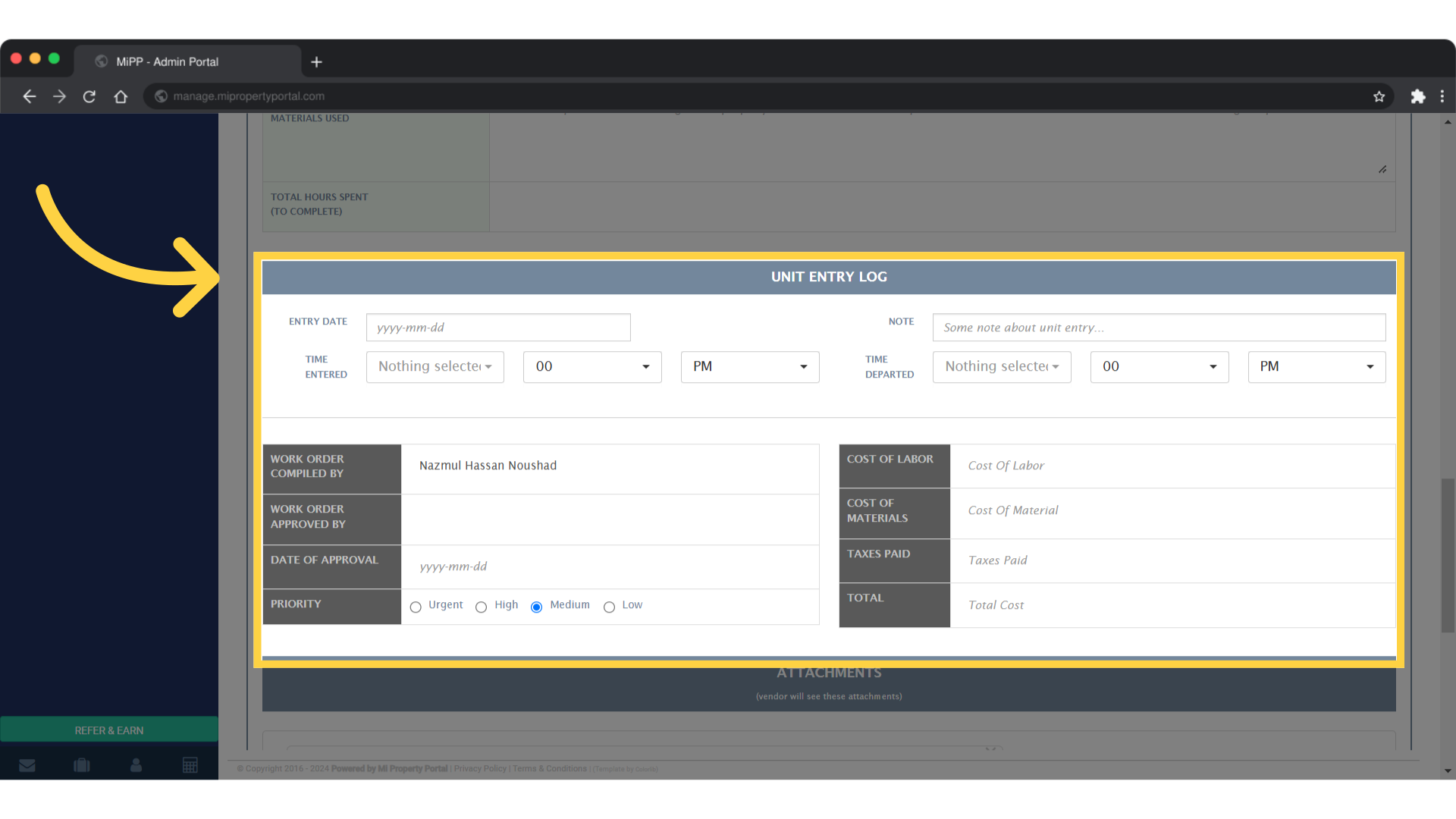
Task: Select the briefcase icon at bottom sidebar
Action: (81, 765)
